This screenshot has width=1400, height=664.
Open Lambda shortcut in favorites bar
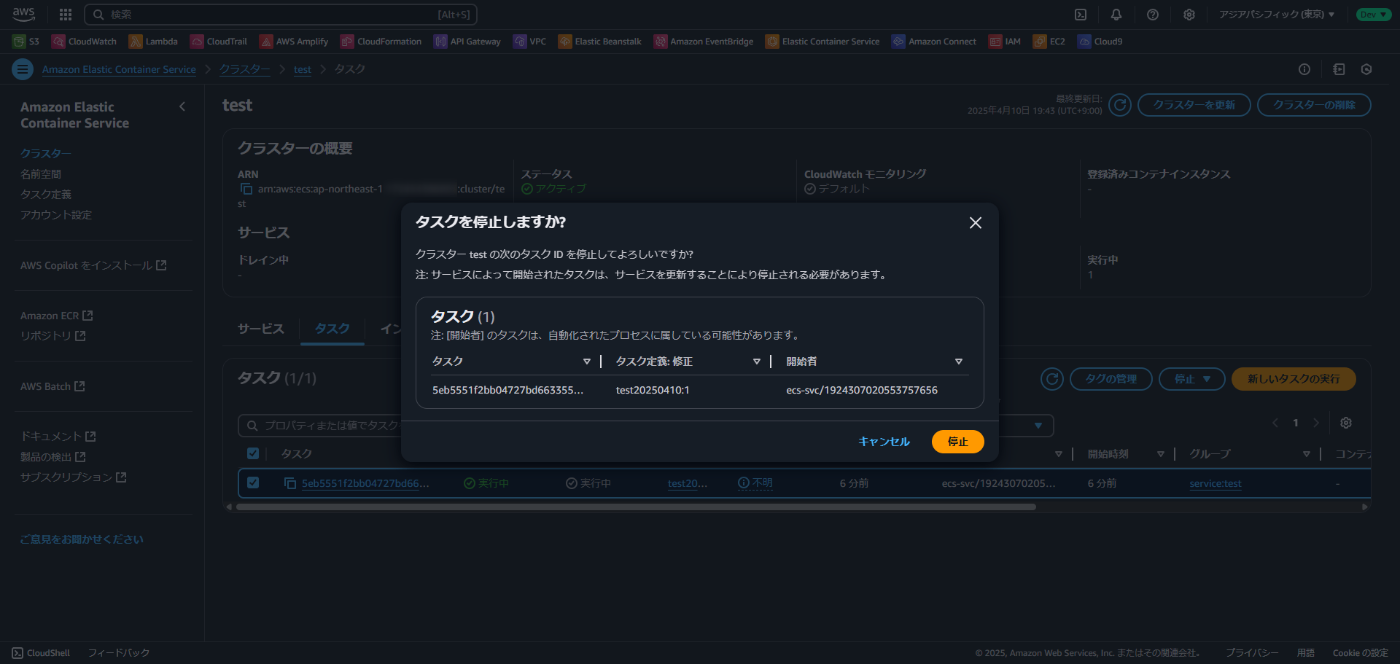tap(153, 41)
